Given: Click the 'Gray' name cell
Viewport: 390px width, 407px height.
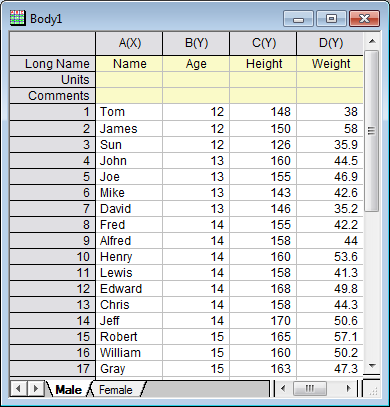Looking at the screenshot, I should point(129,369).
